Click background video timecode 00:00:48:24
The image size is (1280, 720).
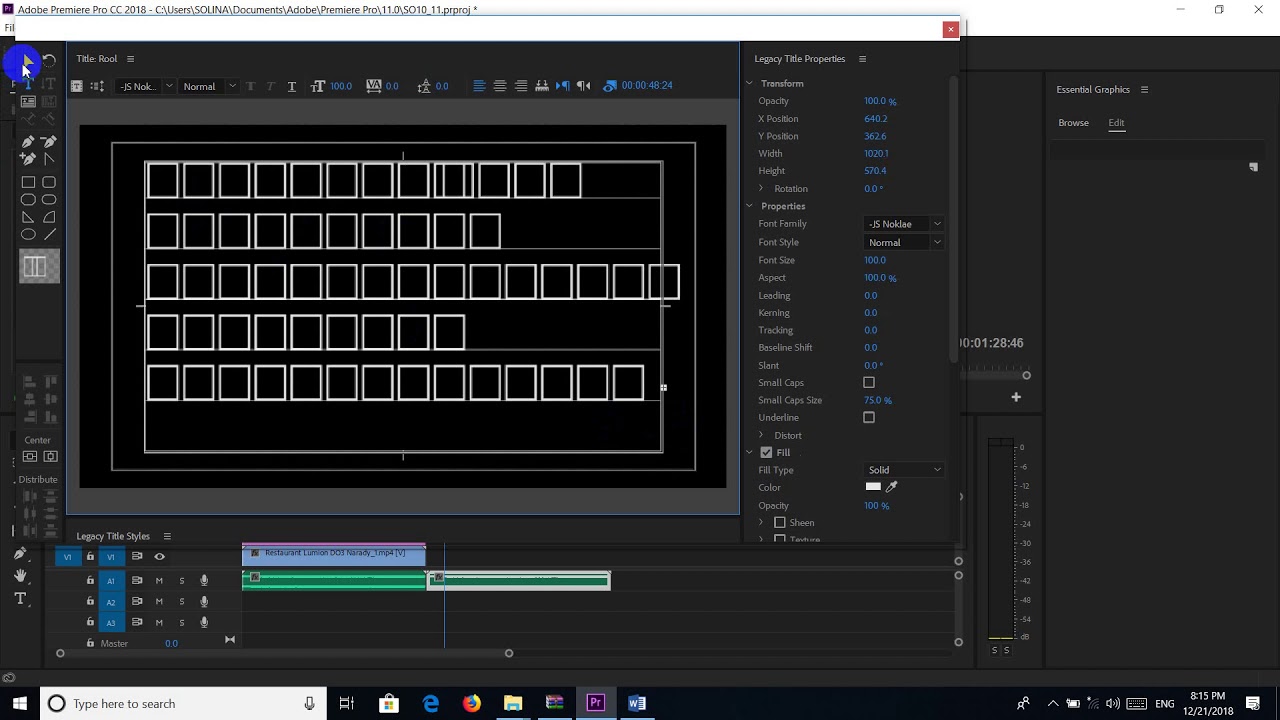(x=647, y=86)
